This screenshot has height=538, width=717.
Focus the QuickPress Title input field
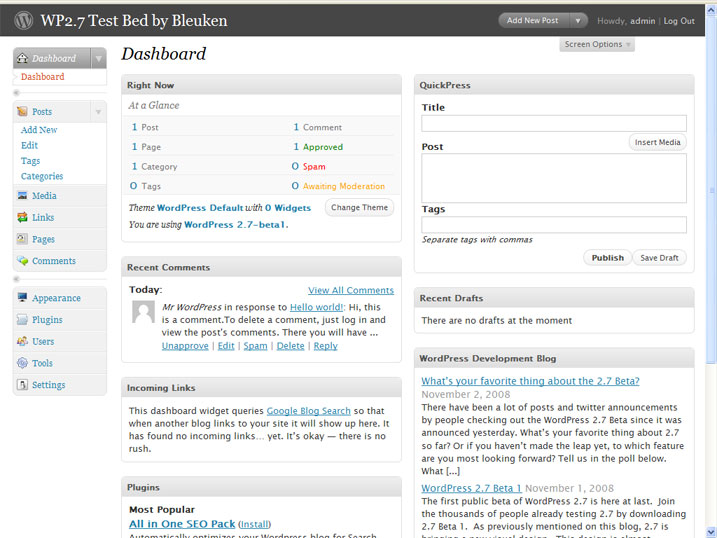click(554, 123)
